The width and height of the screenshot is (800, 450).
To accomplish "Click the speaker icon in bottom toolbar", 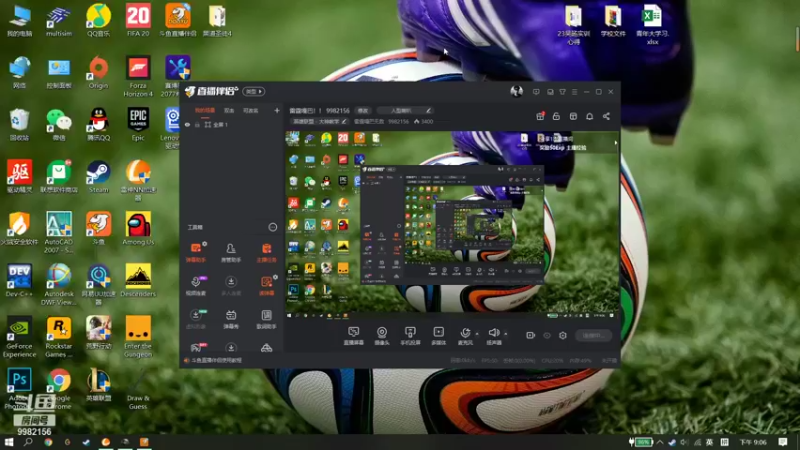I will pos(493,333).
